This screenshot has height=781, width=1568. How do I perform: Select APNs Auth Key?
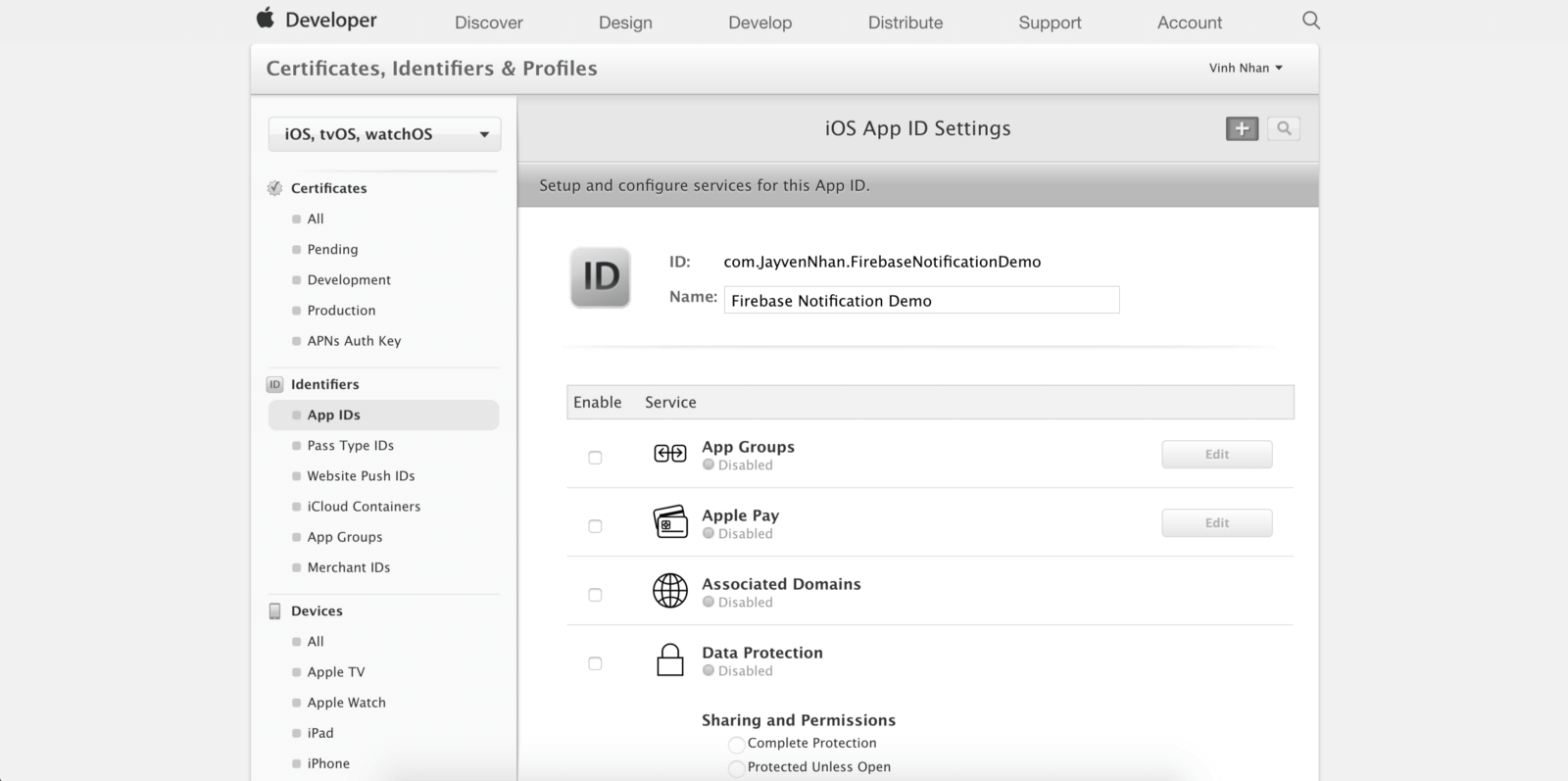coord(354,340)
